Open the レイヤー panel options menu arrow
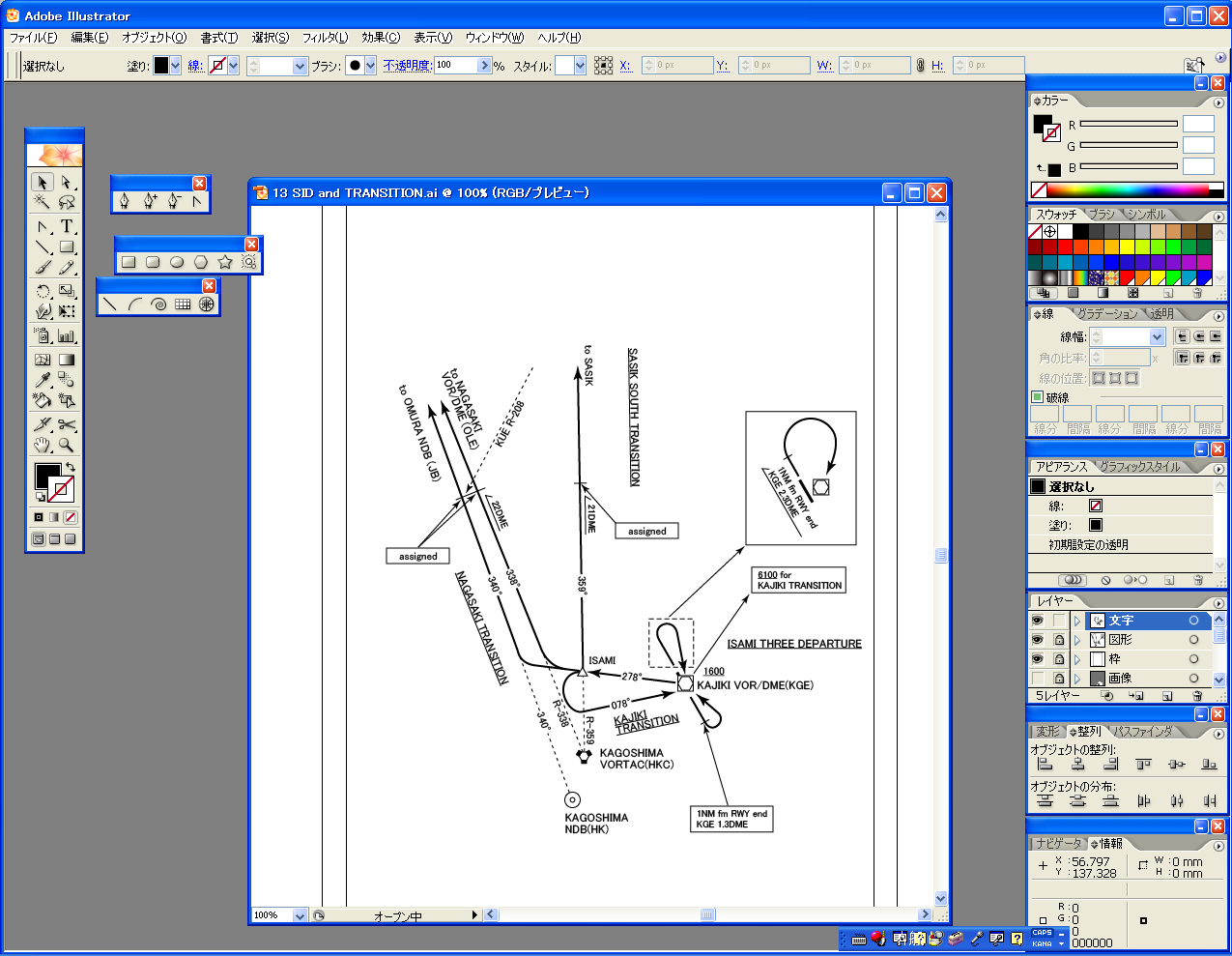1232x956 pixels. point(1218,602)
